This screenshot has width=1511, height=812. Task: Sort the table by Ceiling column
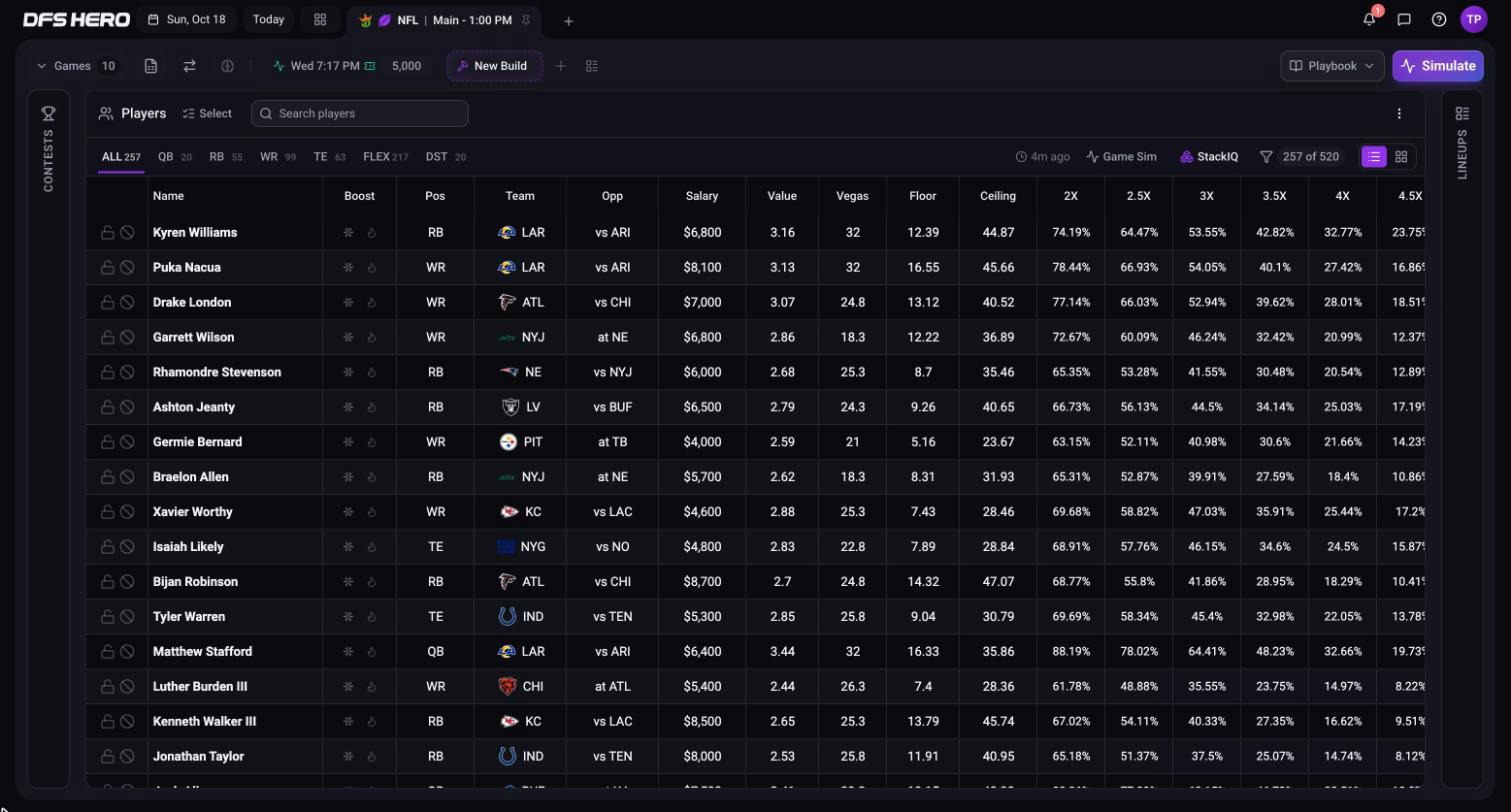point(998,196)
